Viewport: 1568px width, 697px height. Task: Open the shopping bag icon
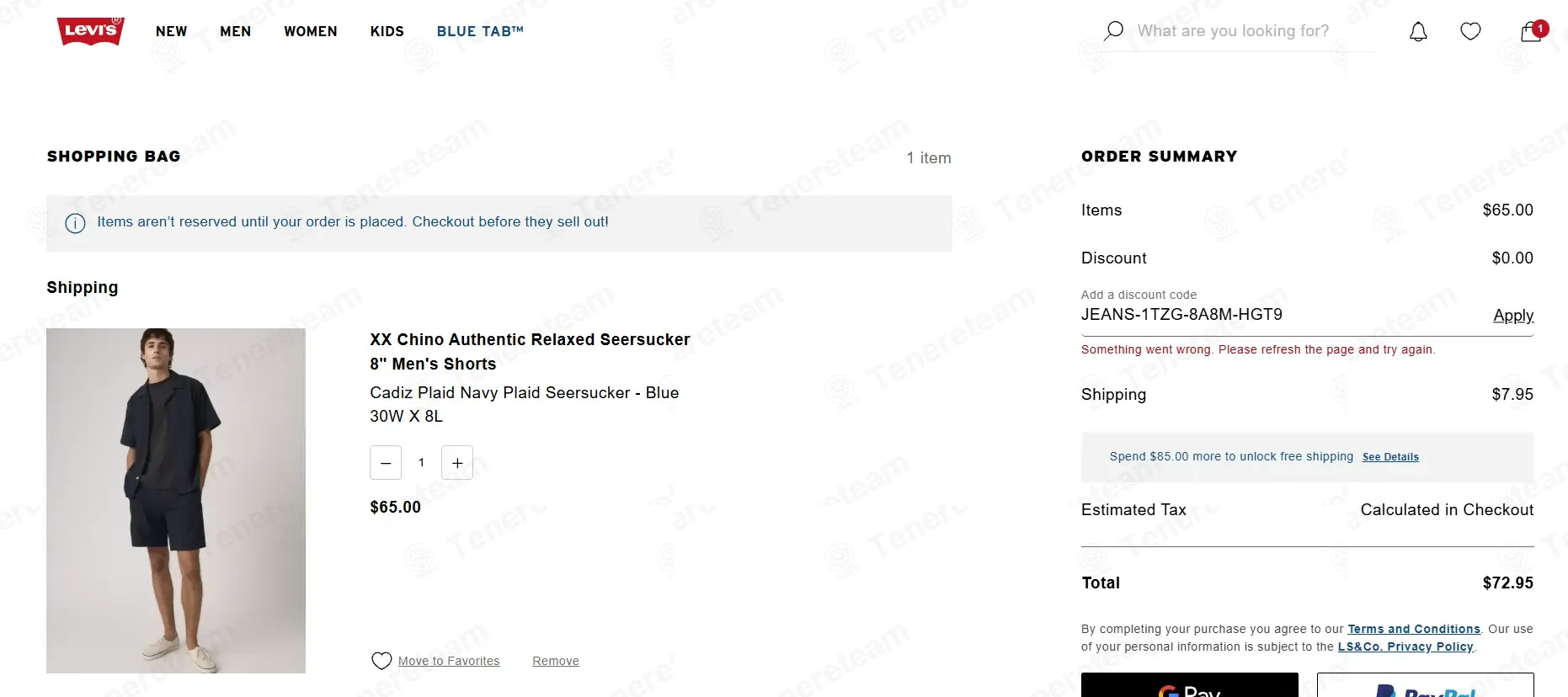tap(1532, 32)
